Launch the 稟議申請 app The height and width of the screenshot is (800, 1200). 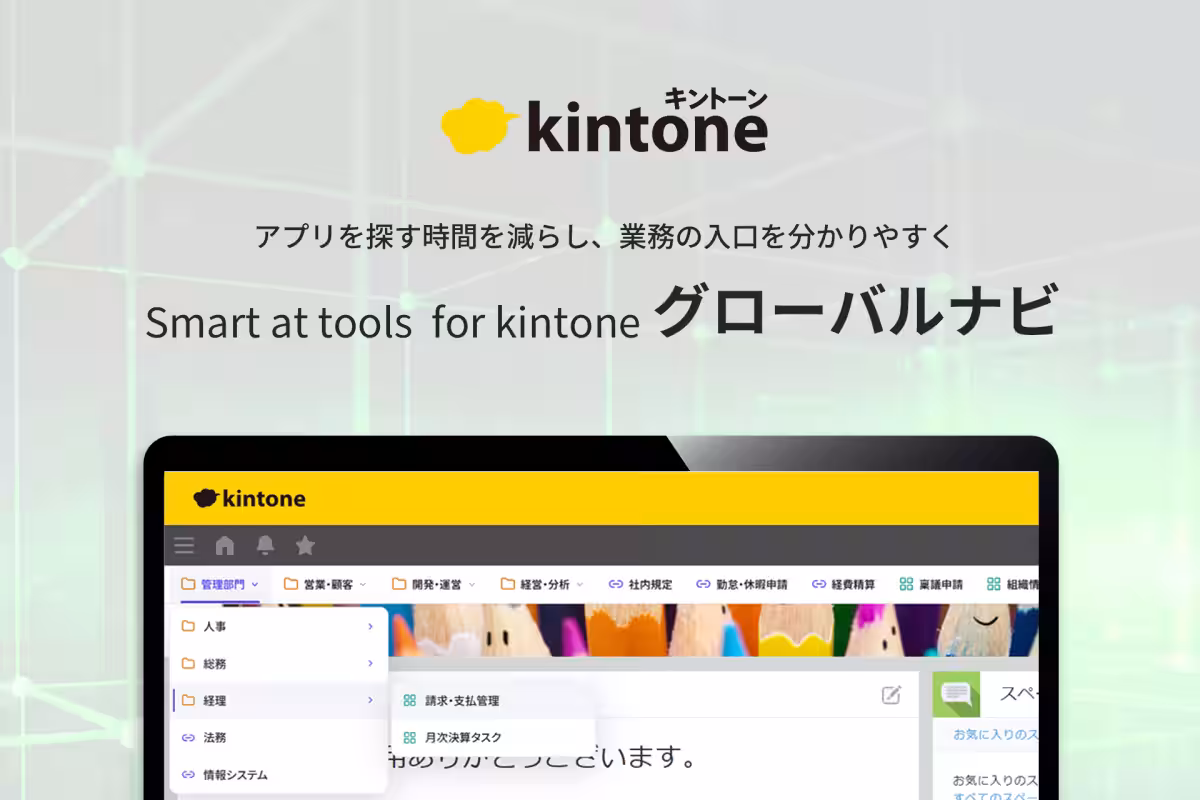(931, 584)
